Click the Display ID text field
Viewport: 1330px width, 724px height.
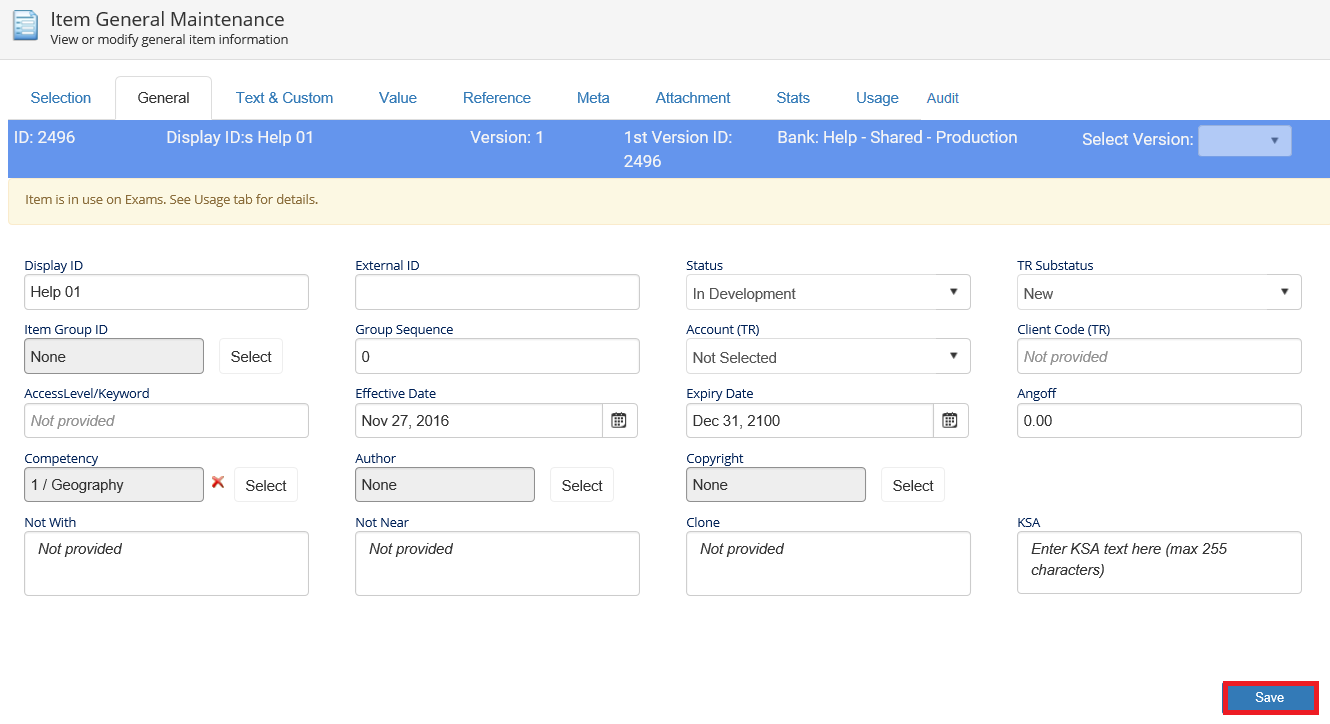[x=166, y=293]
